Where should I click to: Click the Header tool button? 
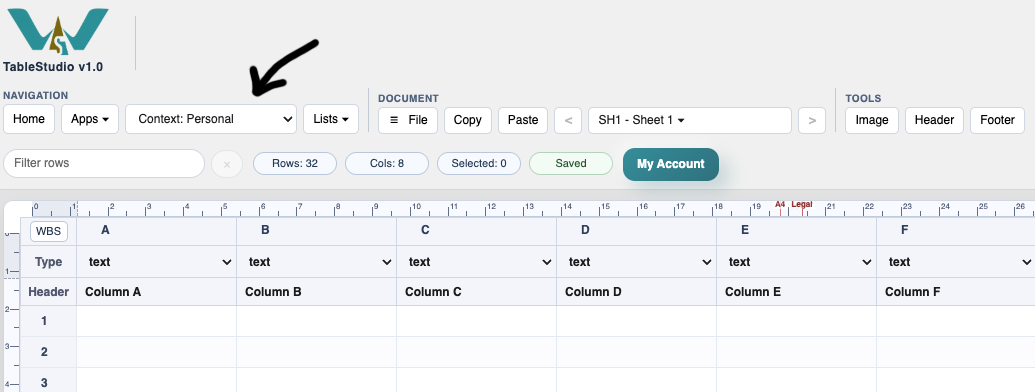pos(934,120)
